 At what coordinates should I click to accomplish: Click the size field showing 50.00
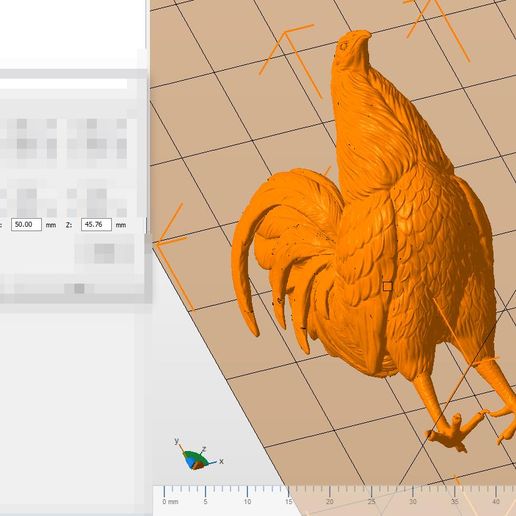click(x=26, y=225)
